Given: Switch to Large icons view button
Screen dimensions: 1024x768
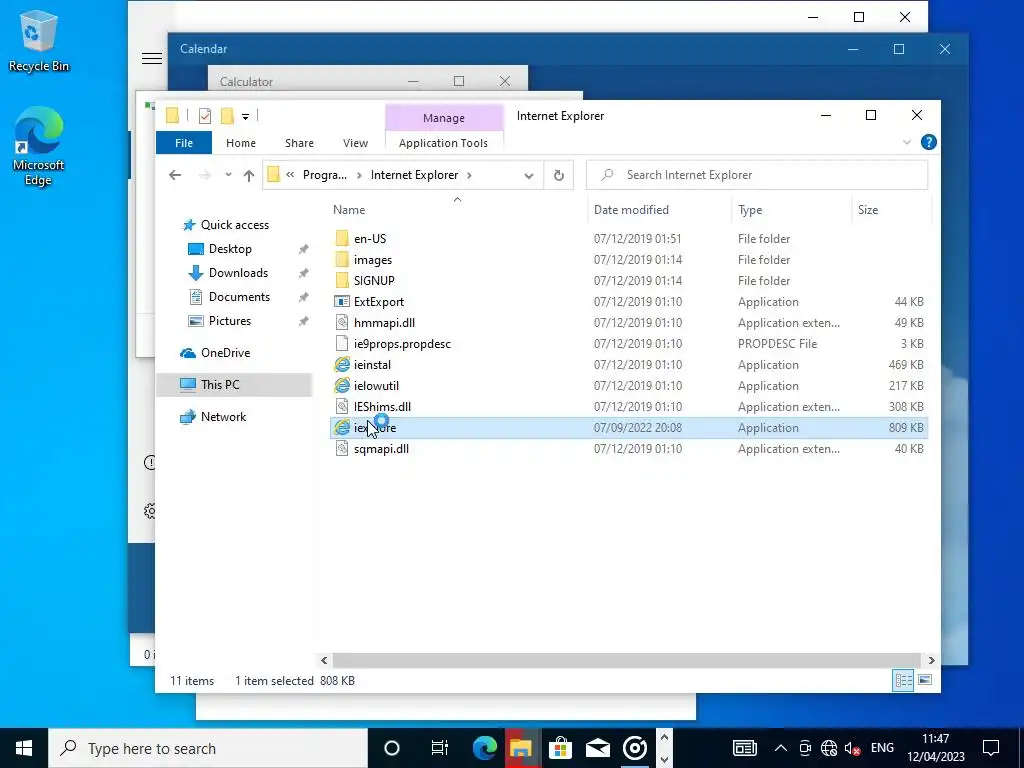Looking at the screenshot, I should (925, 680).
